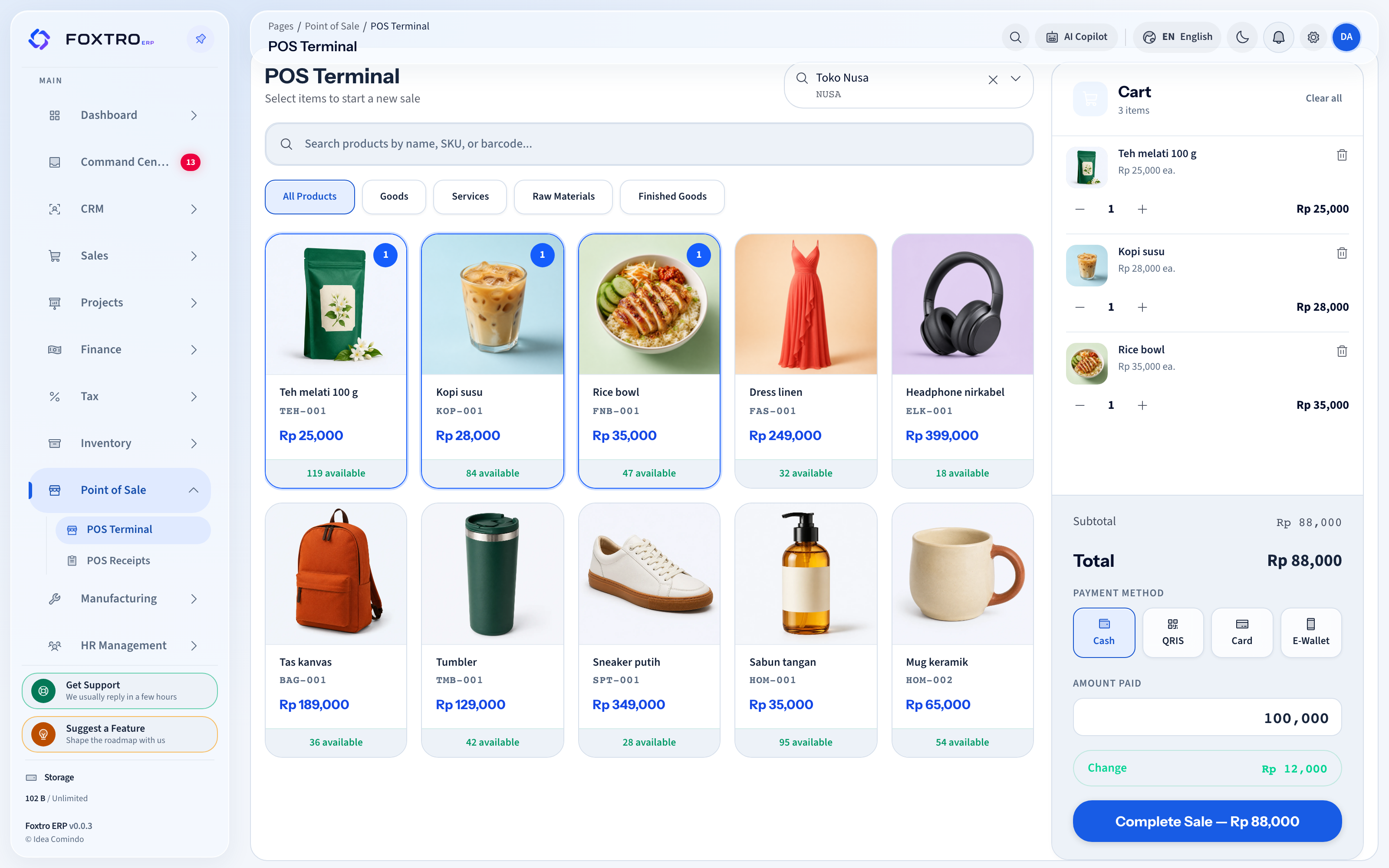
Task: Filter by Goods category
Action: pyautogui.click(x=394, y=196)
